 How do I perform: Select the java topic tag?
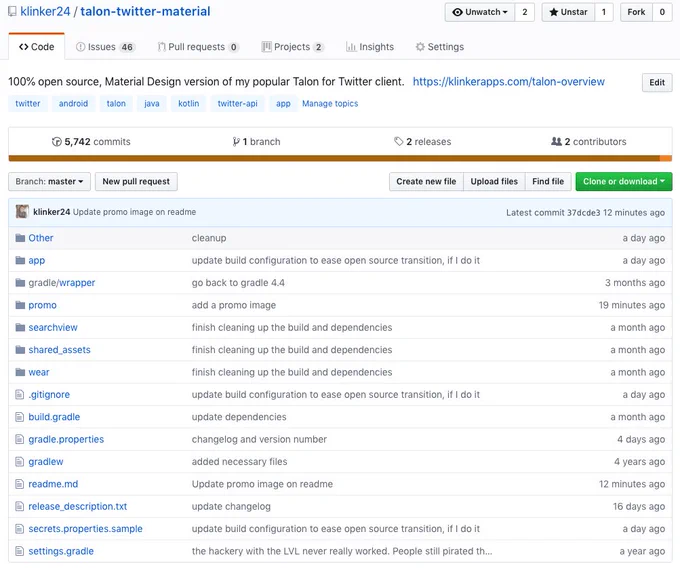pyautogui.click(x=152, y=104)
